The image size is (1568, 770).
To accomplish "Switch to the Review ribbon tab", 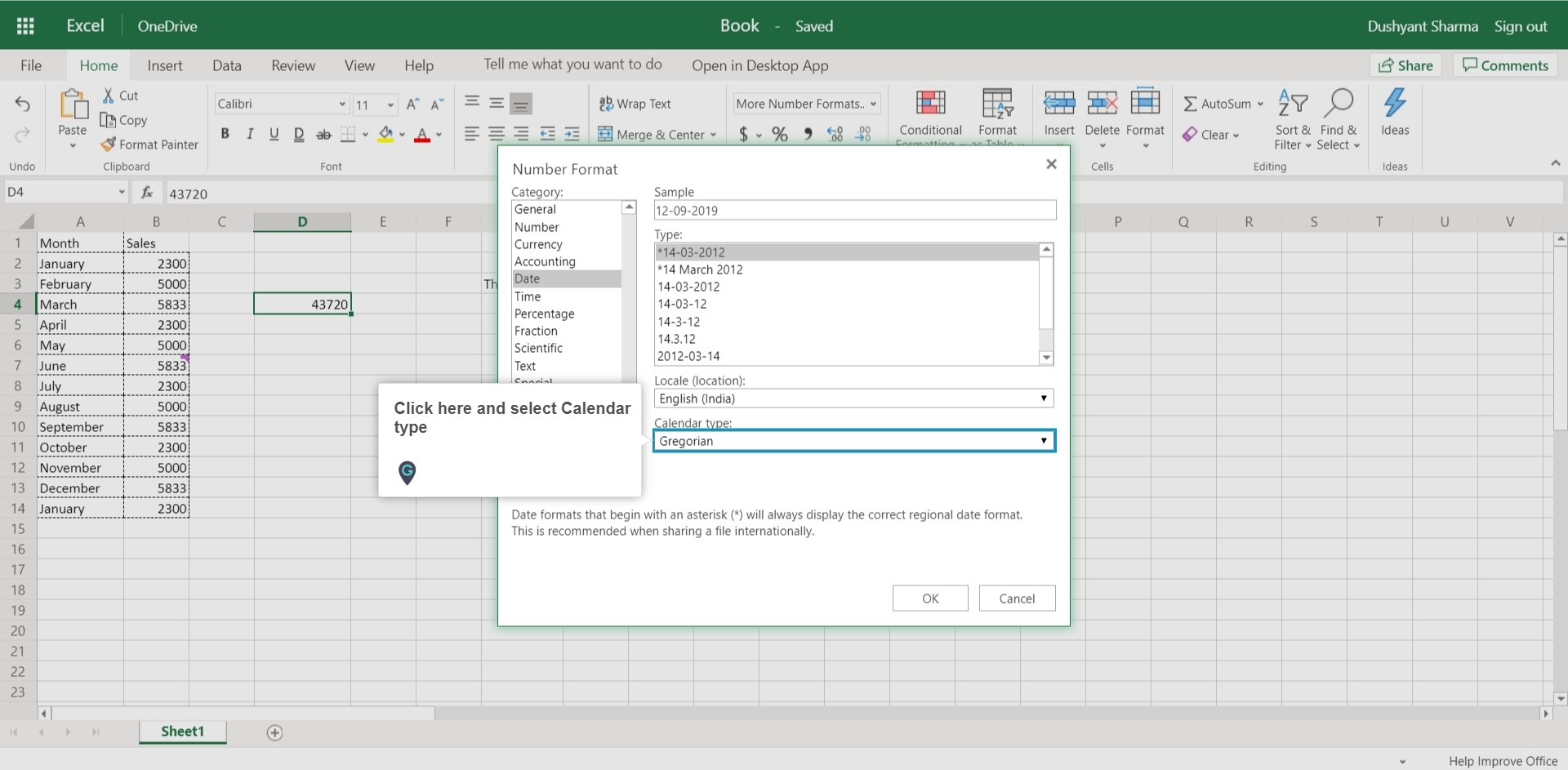I will pos(292,65).
